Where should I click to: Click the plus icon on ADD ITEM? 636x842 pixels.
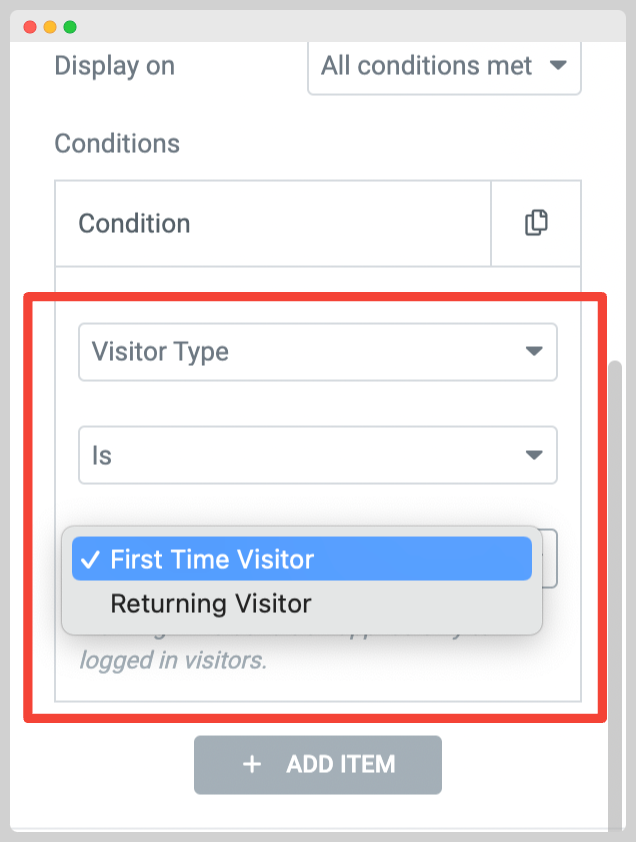[252, 764]
